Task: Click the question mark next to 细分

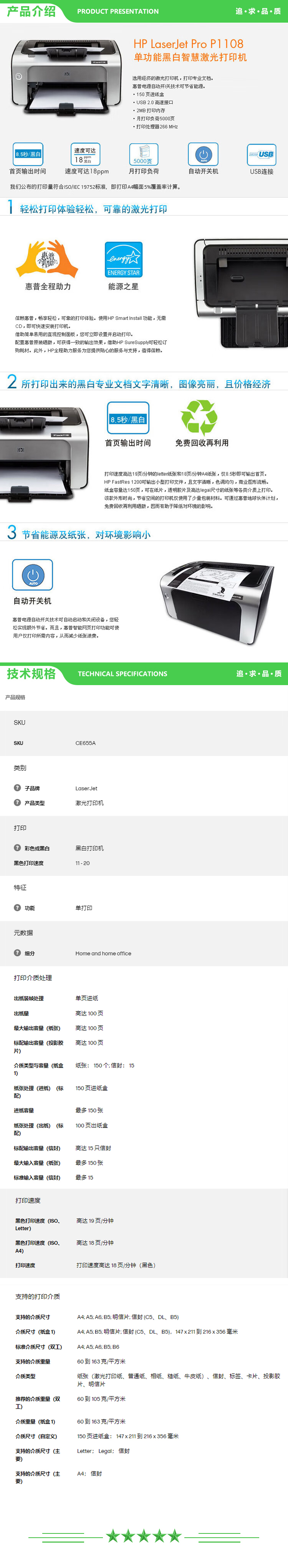Action: (x=18, y=953)
